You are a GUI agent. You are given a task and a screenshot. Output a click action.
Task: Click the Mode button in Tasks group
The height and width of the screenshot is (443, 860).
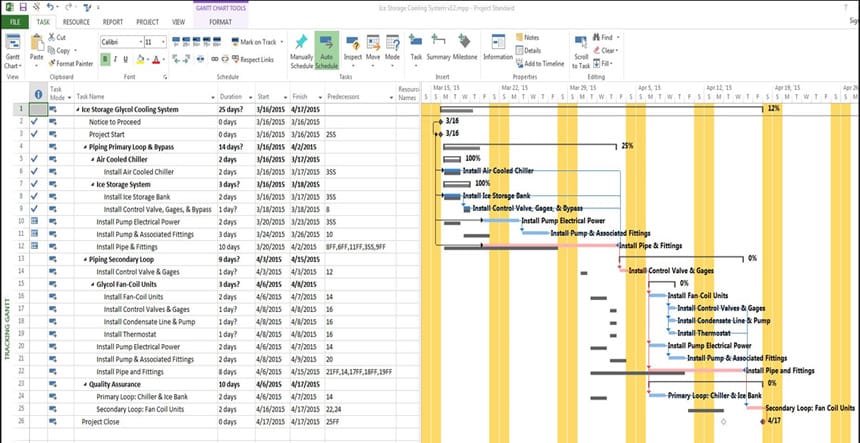coord(392,48)
